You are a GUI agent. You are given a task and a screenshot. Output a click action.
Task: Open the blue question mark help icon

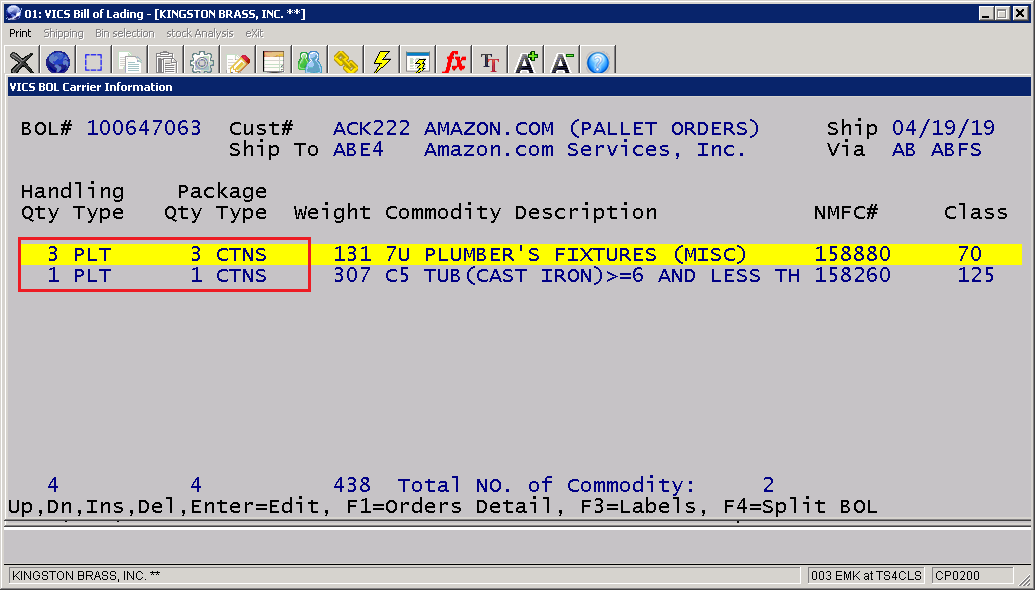pos(598,62)
